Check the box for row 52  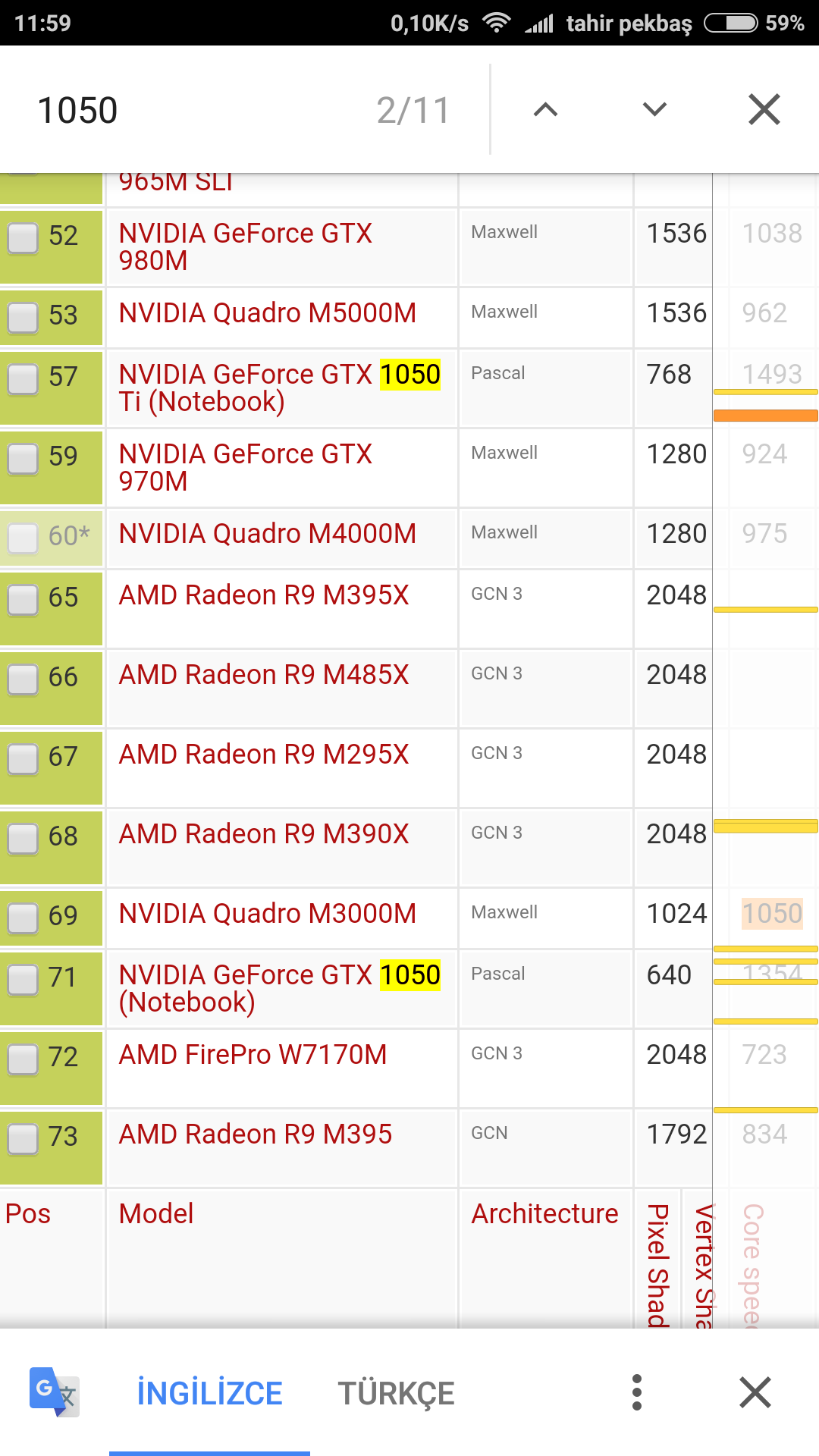[23, 238]
